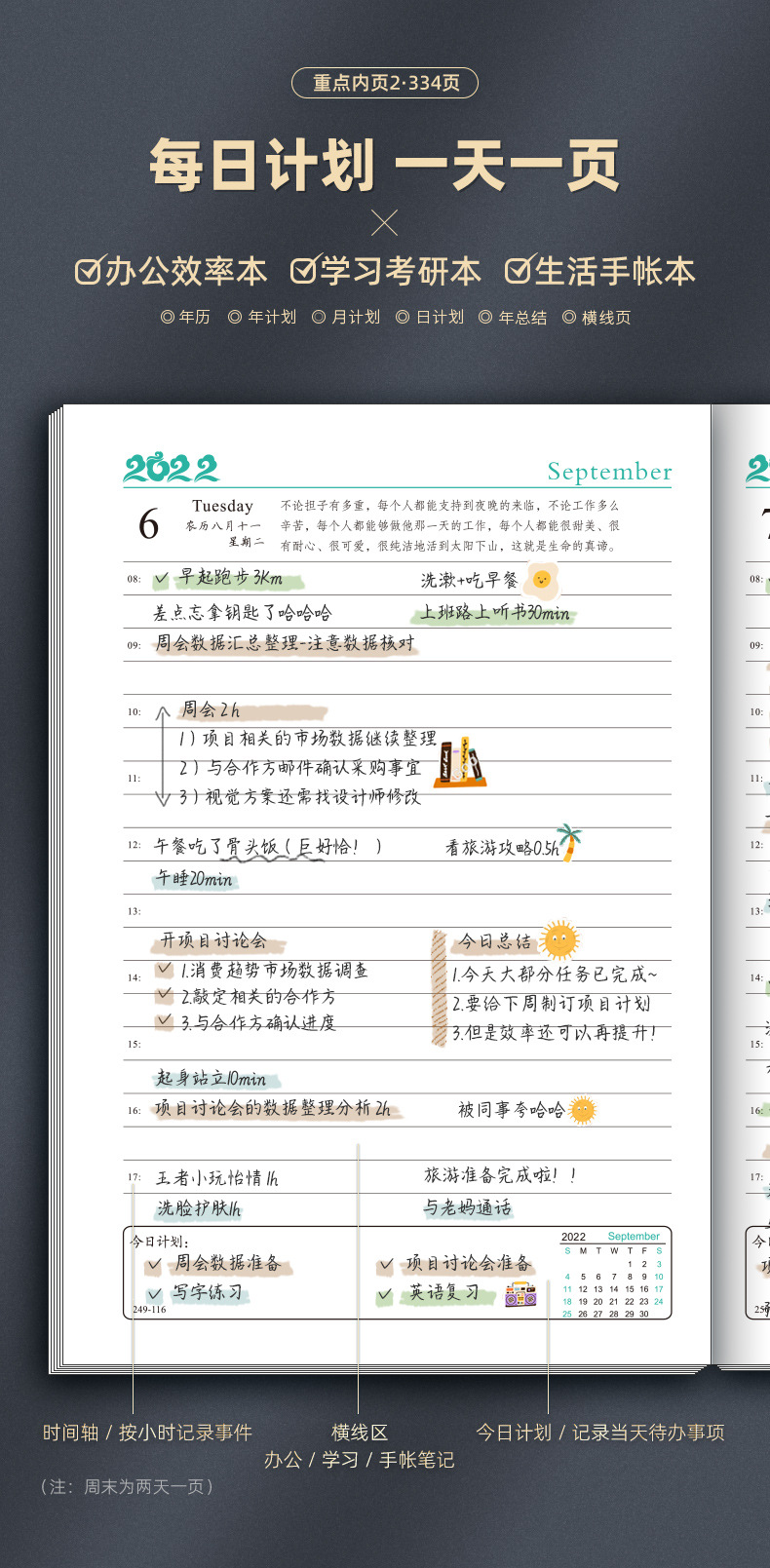Screen dimensions: 770x1568
Task: Click the checkmark before 周会数据准备
Action: point(154,1265)
